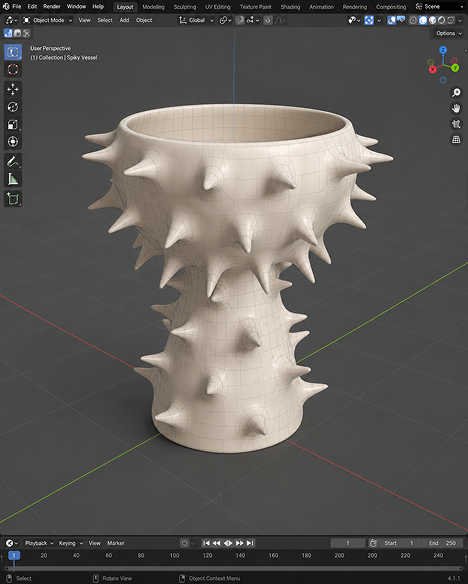Viewport: 468px width, 584px height.
Task: Click the timeline playhead at frame 1
Action: (x=14, y=556)
